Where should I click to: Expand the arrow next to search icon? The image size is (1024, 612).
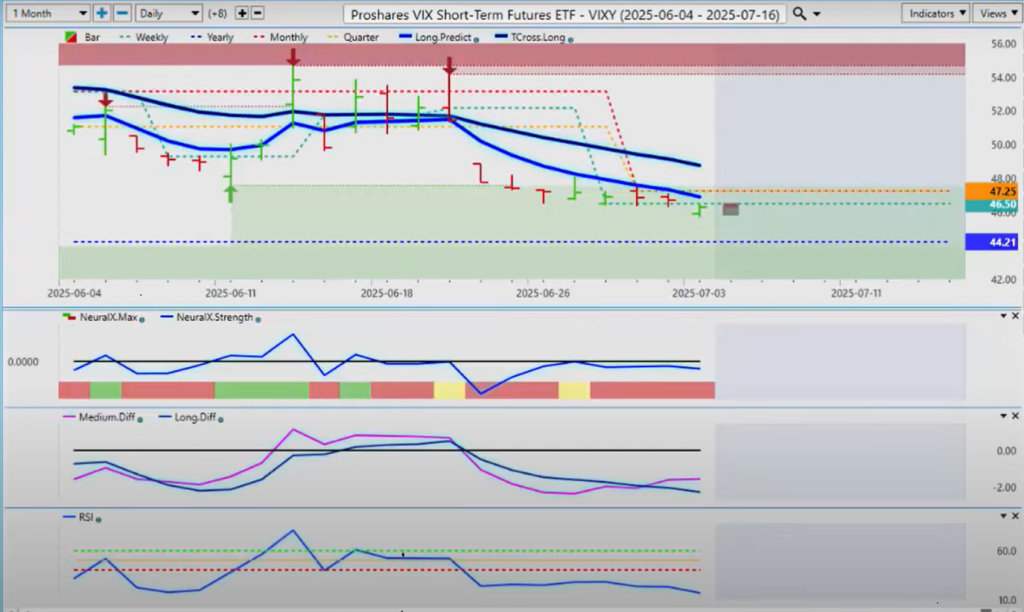pos(818,14)
